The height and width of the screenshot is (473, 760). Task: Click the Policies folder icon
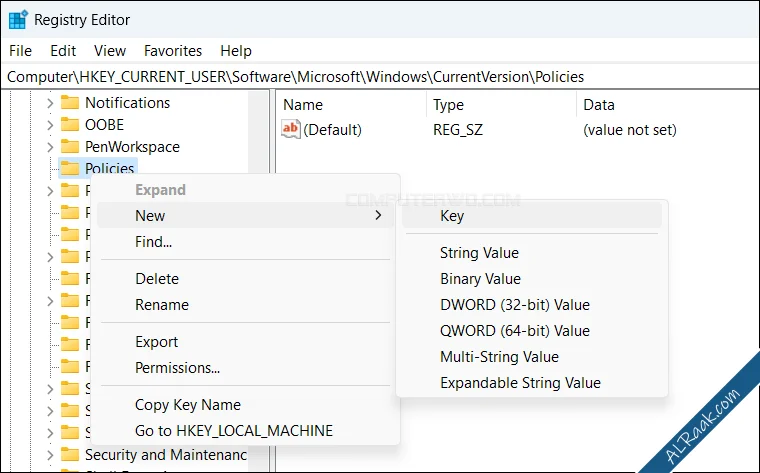(70, 168)
